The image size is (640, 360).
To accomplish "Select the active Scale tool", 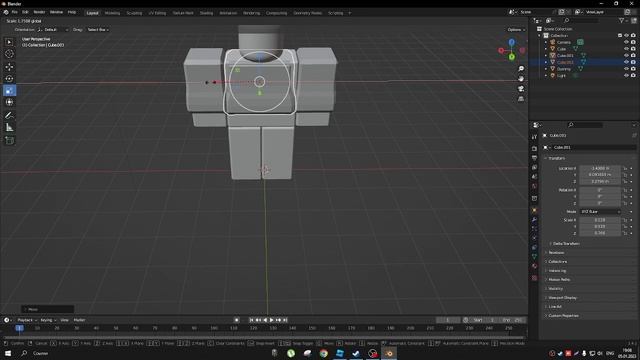I will pos(9,91).
